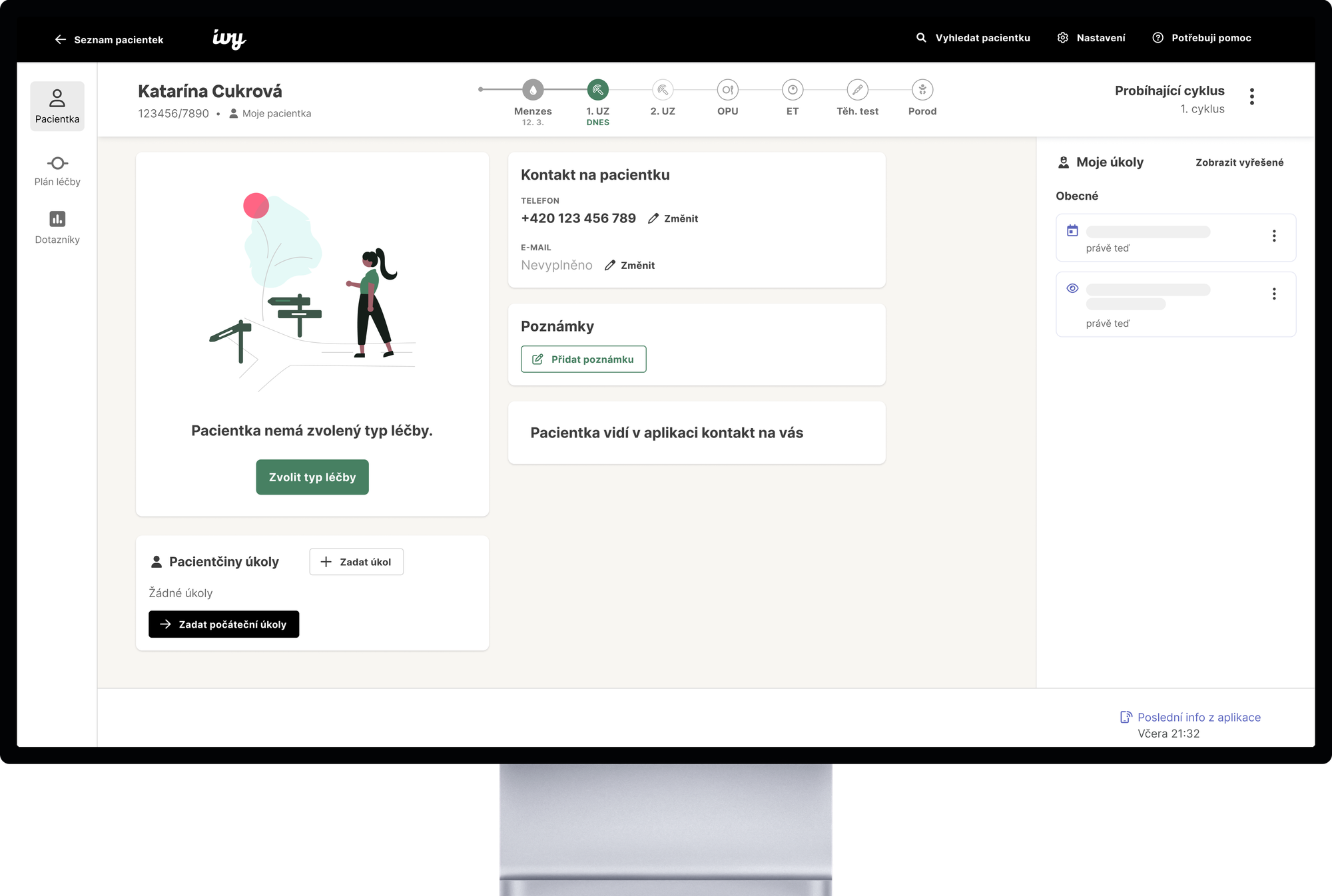The width and height of the screenshot is (1332, 896).
Task: Open the Probíhající cyklus three-dot menu
Action: coord(1252,97)
